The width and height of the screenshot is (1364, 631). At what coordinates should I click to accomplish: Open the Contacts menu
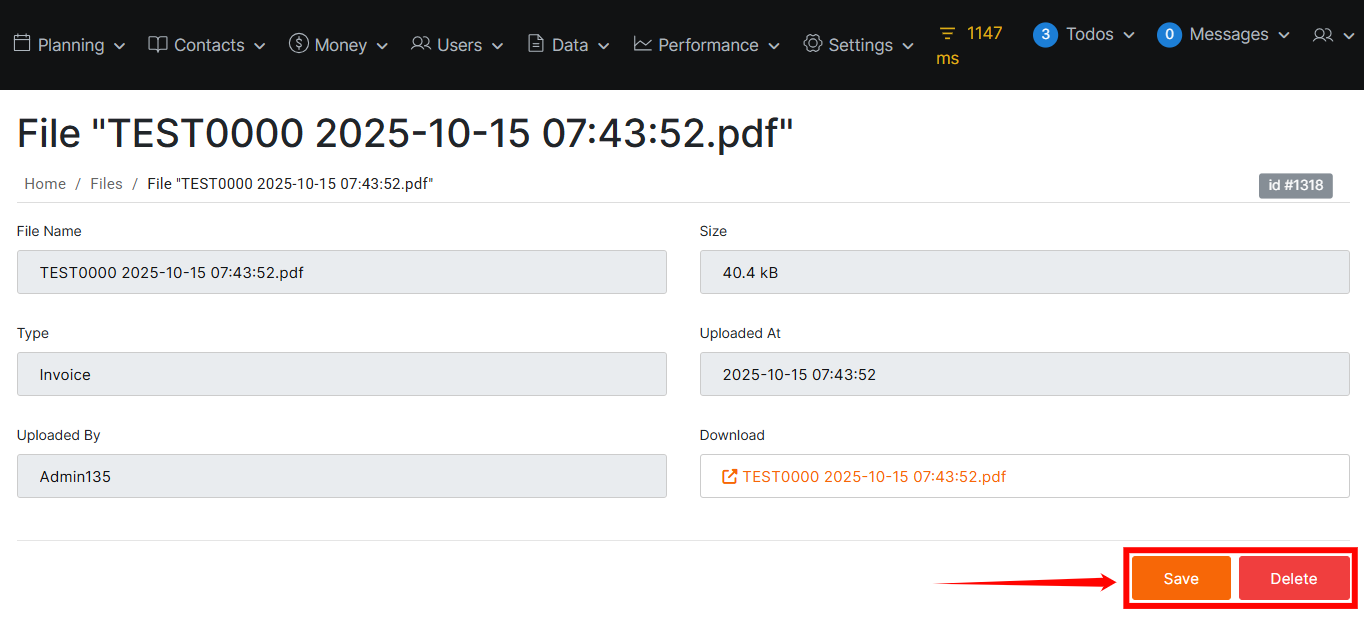pyautogui.click(x=209, y=45)
